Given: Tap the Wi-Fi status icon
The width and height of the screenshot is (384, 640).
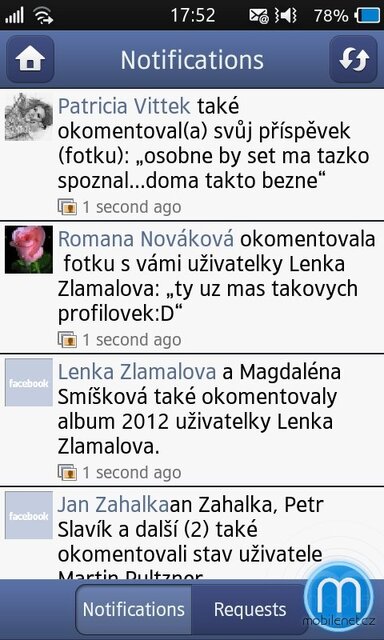Looking at the screenshot, I should (x=43, y=16).
